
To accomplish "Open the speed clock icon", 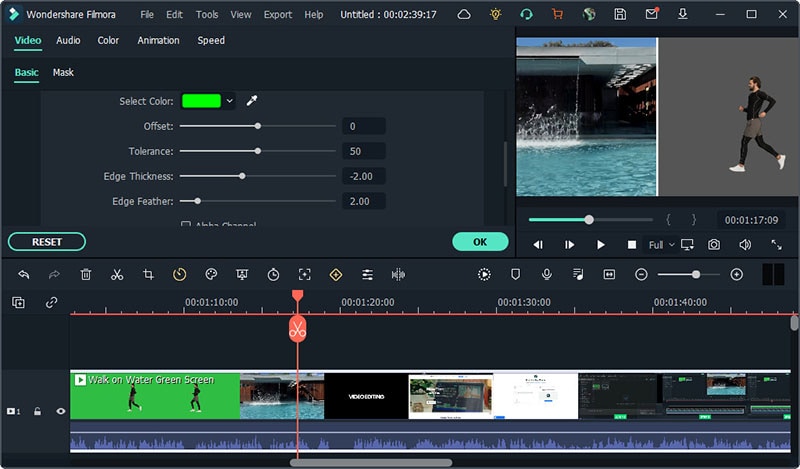I will (x=180, y=275).
